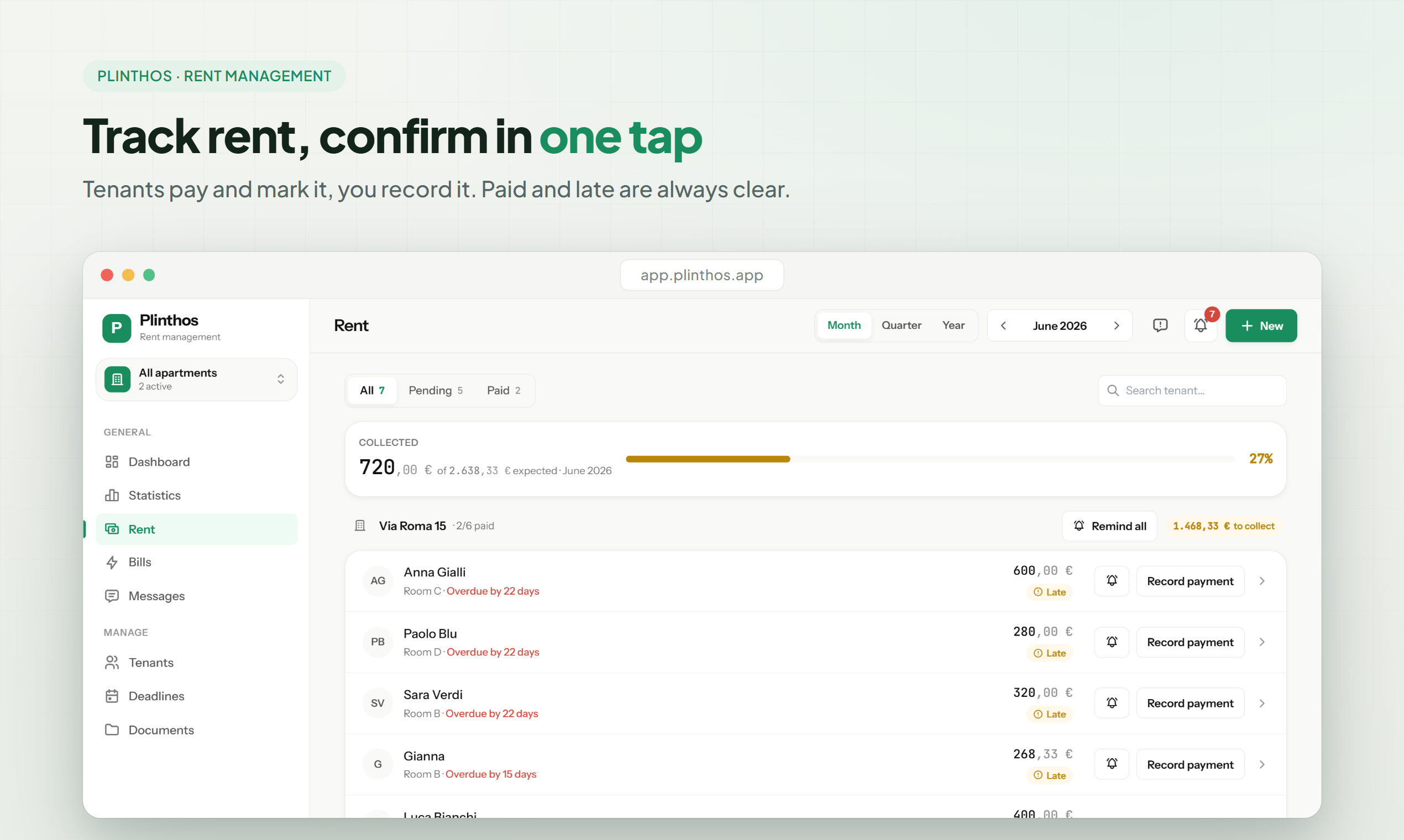Open Tenants in the sidebar

pyautogui.click(x=196, y=662)
